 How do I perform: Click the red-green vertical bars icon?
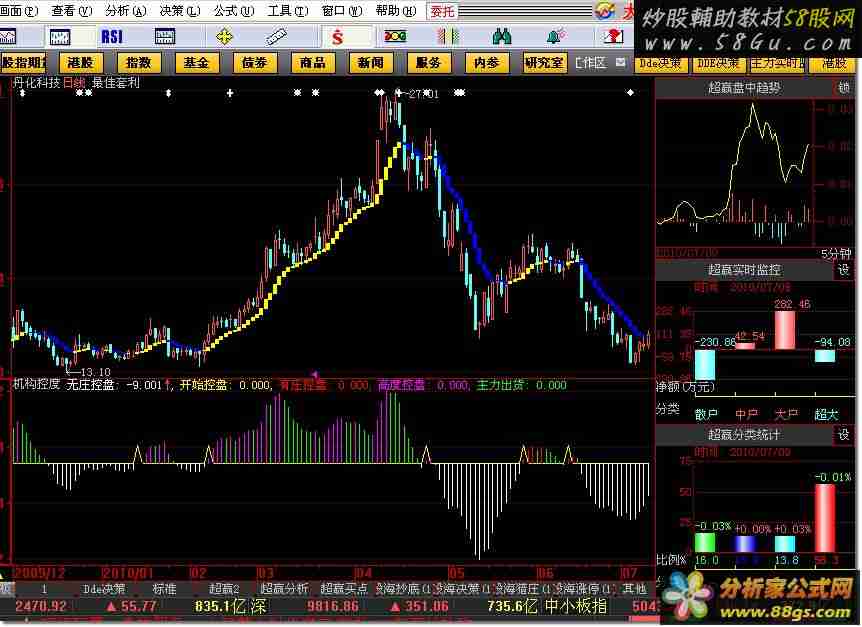click(449, 37)
